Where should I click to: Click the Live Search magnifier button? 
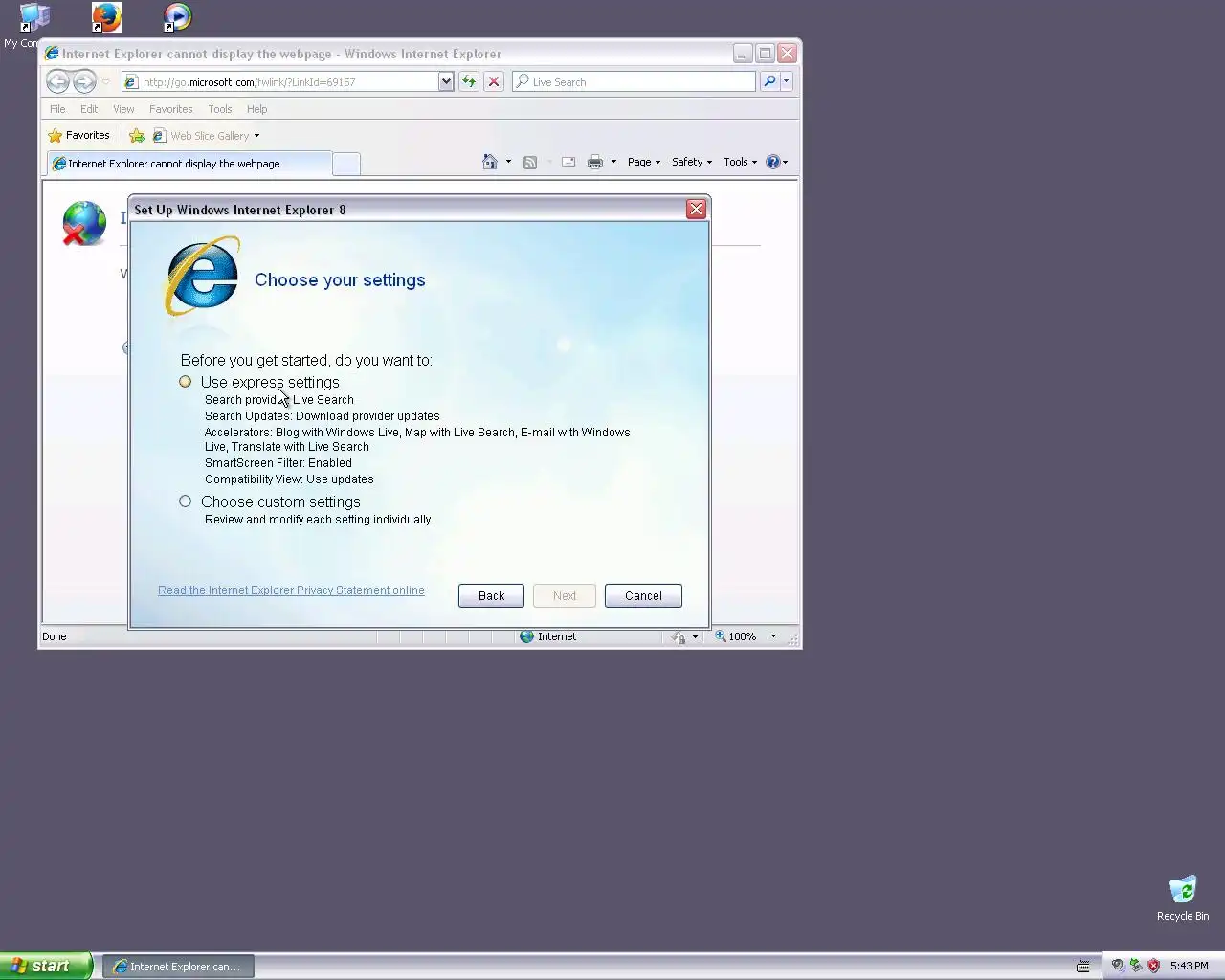pos(769,82)
